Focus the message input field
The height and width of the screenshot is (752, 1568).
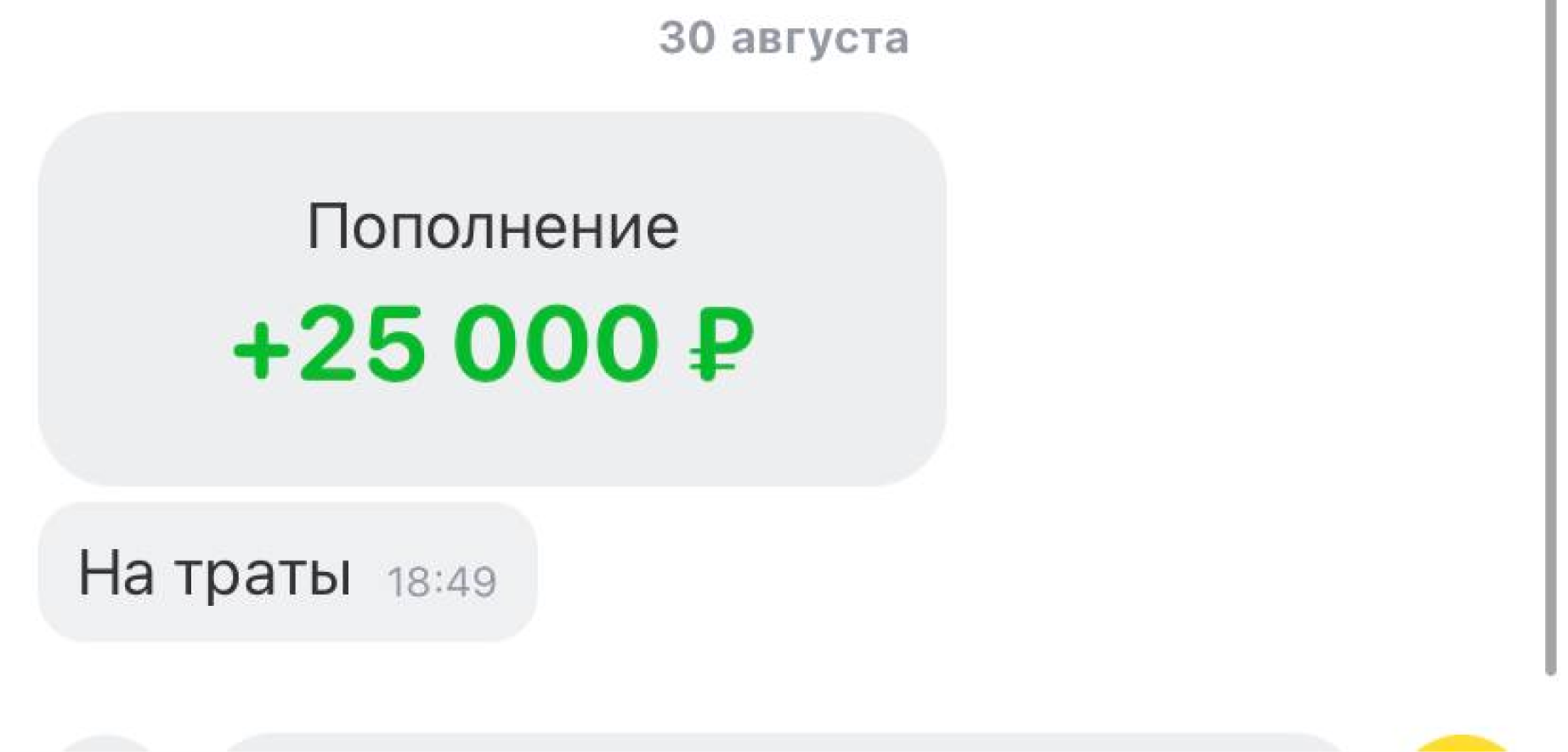[782, 743]
